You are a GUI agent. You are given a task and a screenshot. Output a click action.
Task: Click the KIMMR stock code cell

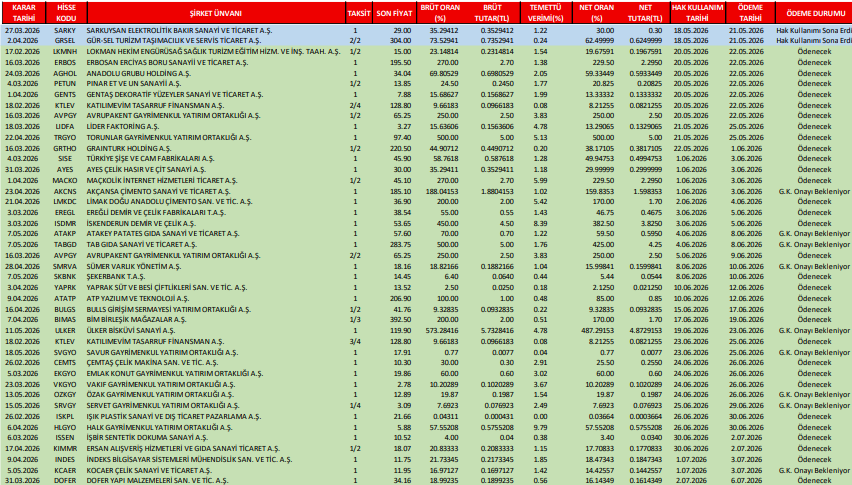[x=65, y=449]
